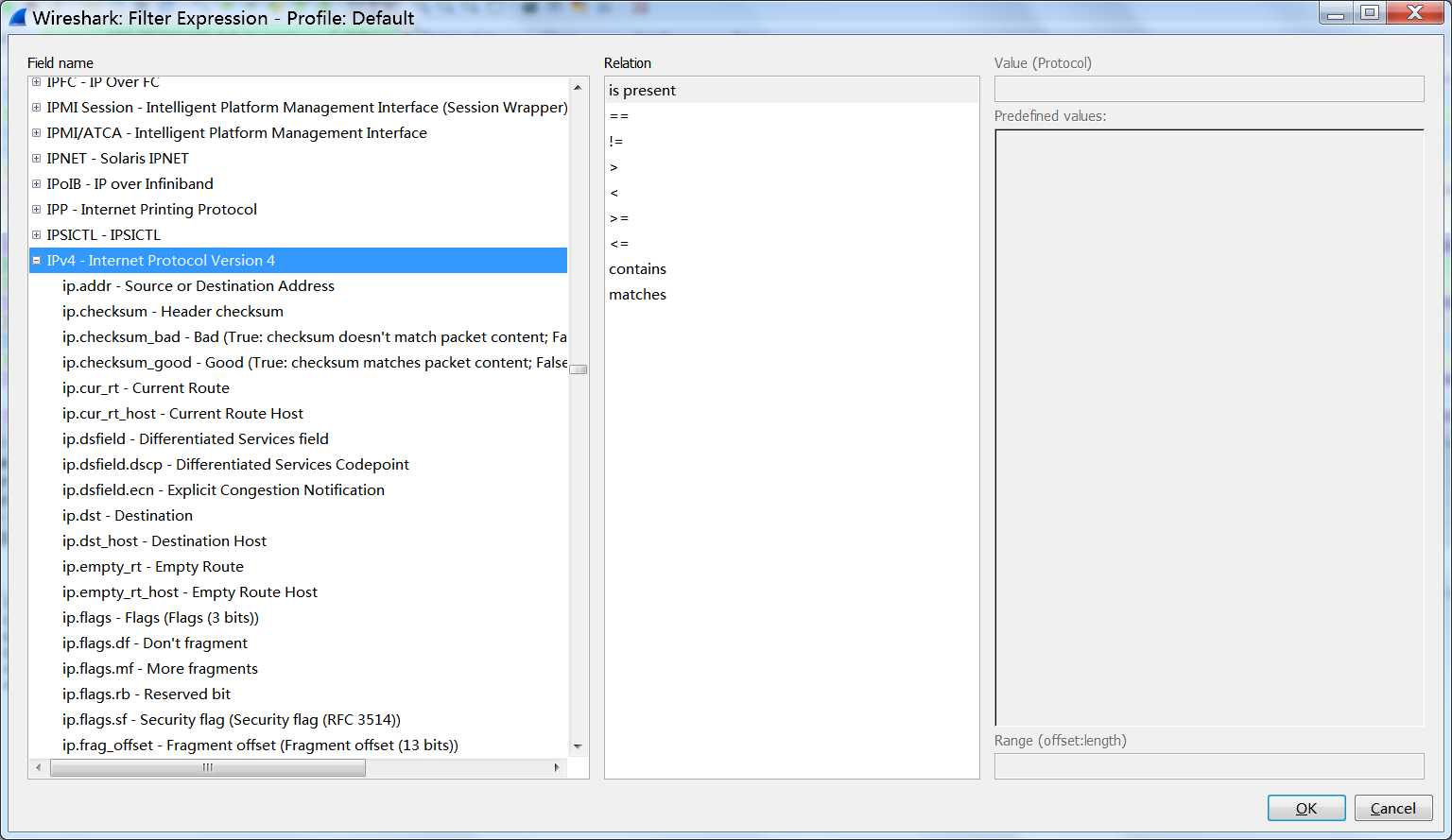
Task: Select ip.cur_rt - Current Route field
Action: click(146, 388)
